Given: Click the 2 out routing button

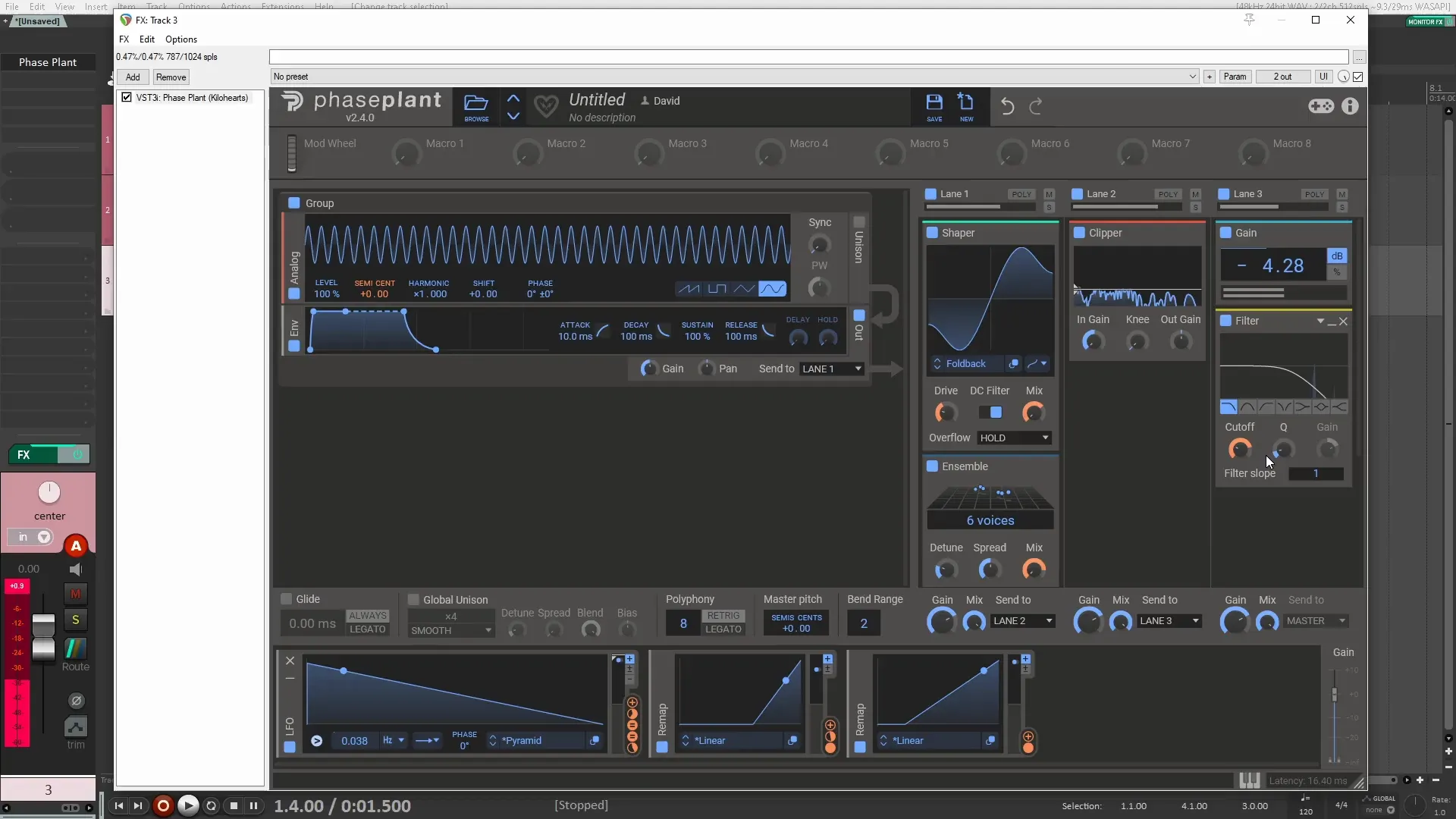Looking at the screenshot, I should tap(1282, 77).
